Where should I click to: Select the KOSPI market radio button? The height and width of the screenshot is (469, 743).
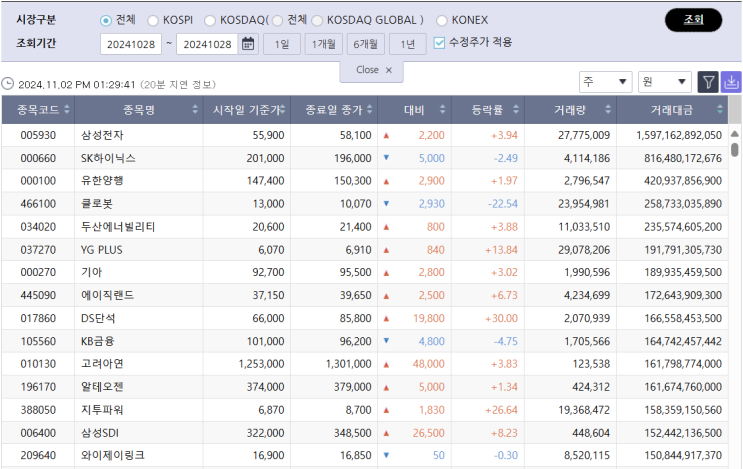point(153,20)
